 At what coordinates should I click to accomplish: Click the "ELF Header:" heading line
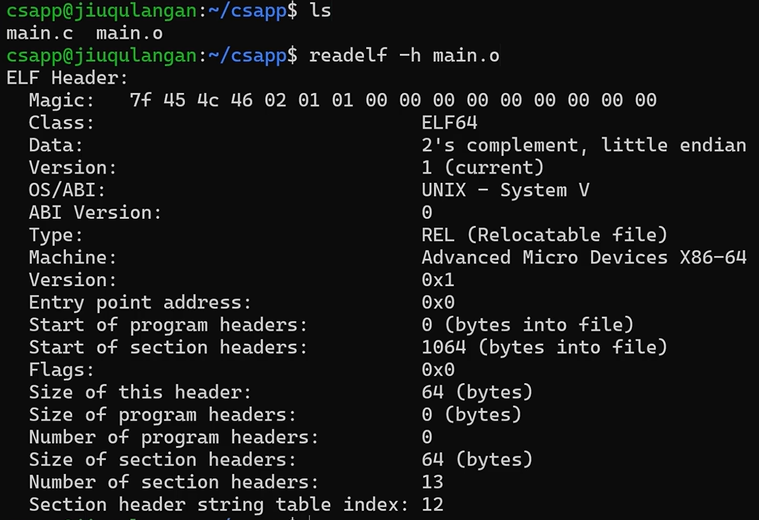67,78
